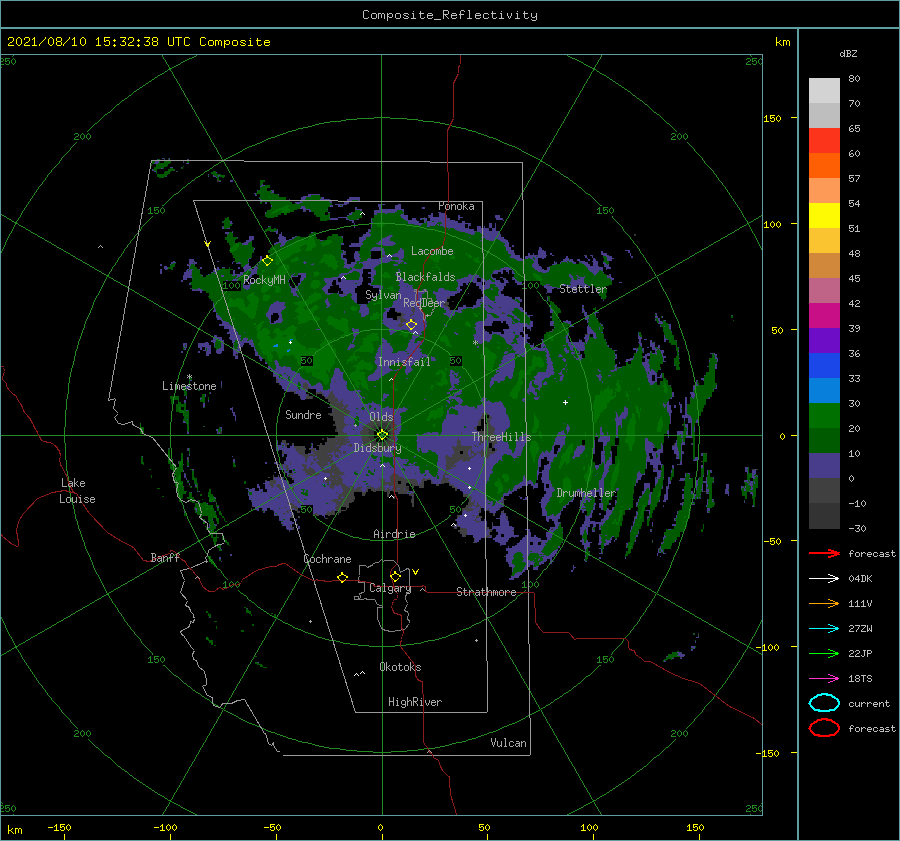Click the white plus marker east of ThreeHills
The height and width of the screenshot is (841, 900).
(565, 402)
